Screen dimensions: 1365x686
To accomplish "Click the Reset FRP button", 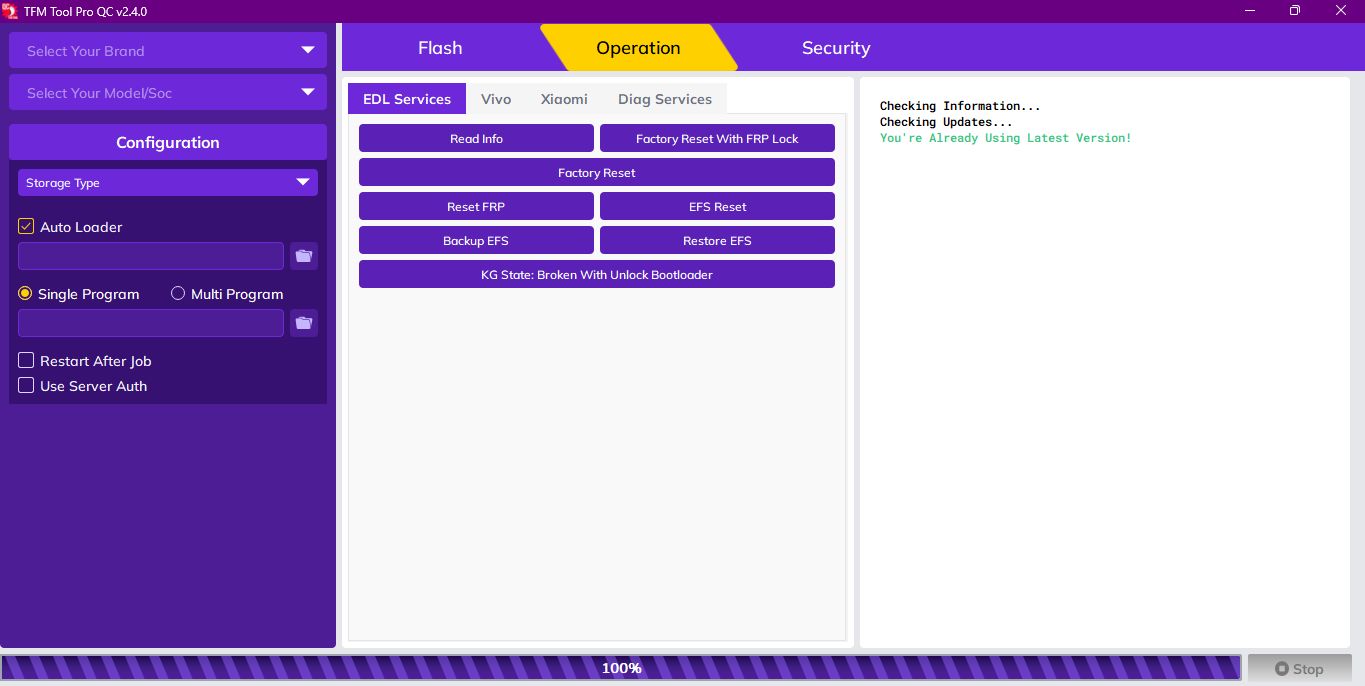I will click(x=476, y=207).
